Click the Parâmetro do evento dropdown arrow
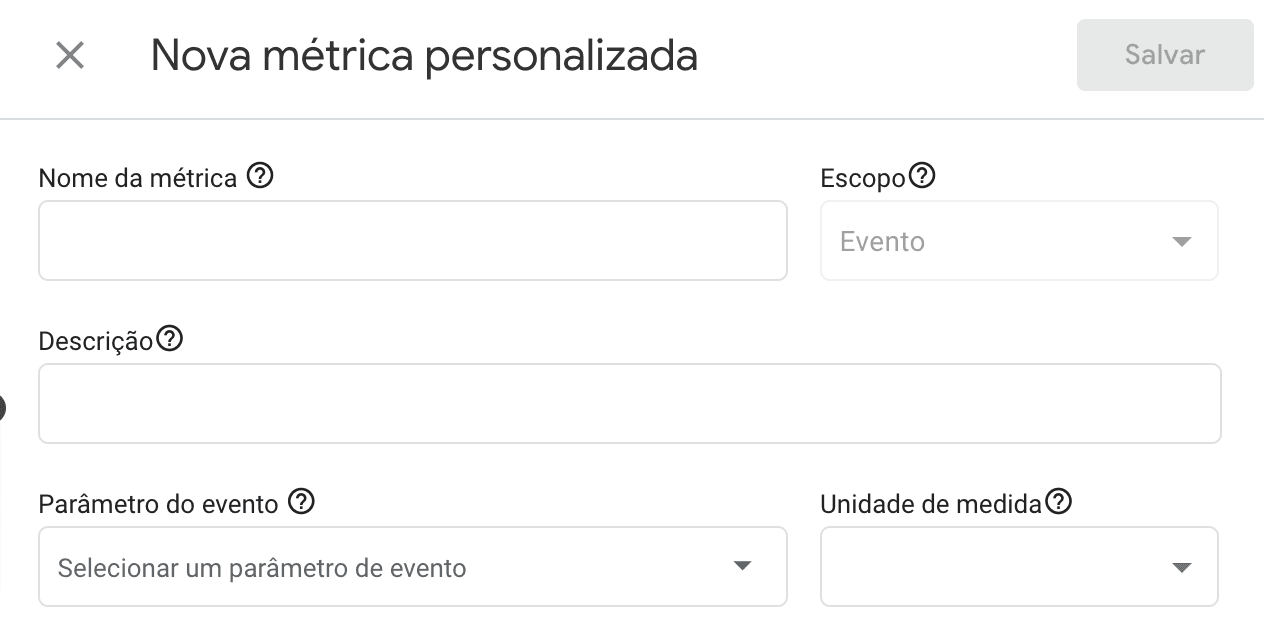This screenshot has width=1264, height=642. pyautogui.click(x=742, y=566)
